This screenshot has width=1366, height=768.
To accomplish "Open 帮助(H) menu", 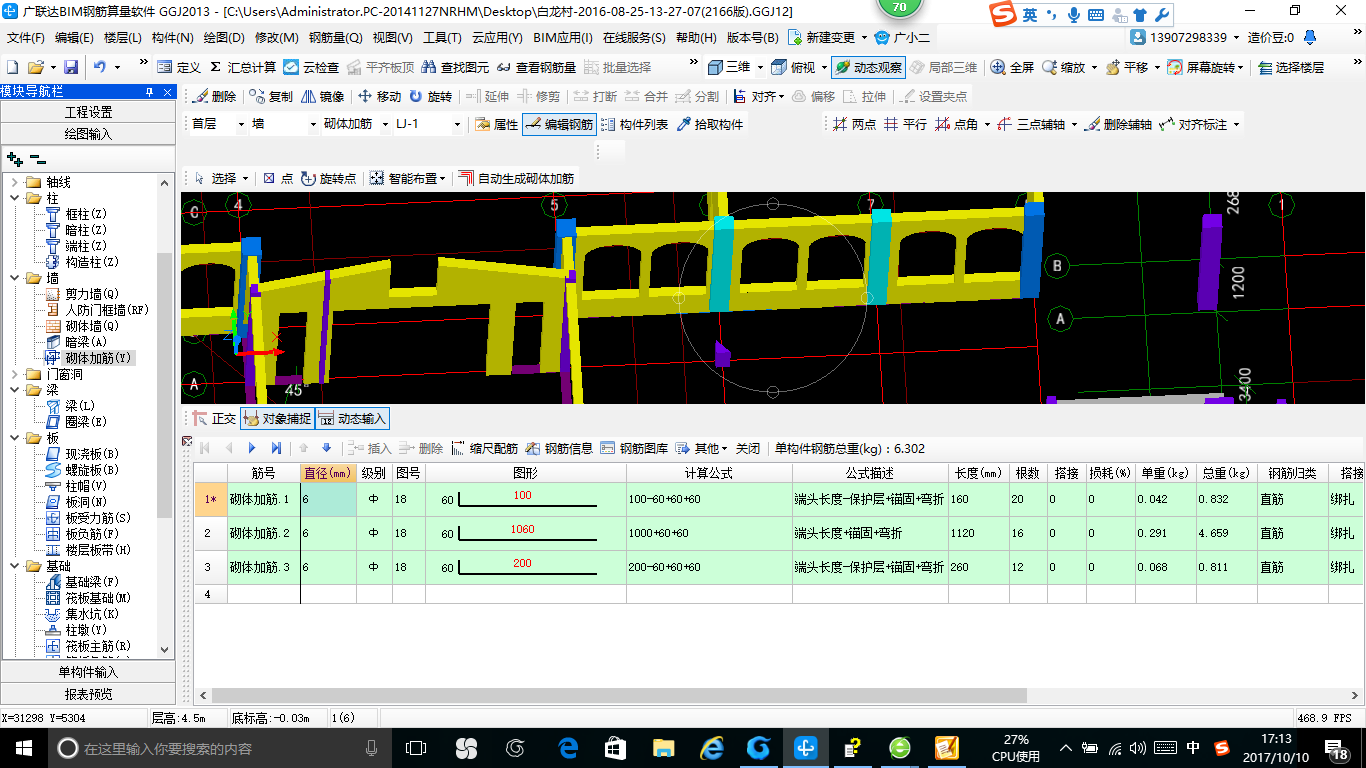I will (x=696, y=37).
